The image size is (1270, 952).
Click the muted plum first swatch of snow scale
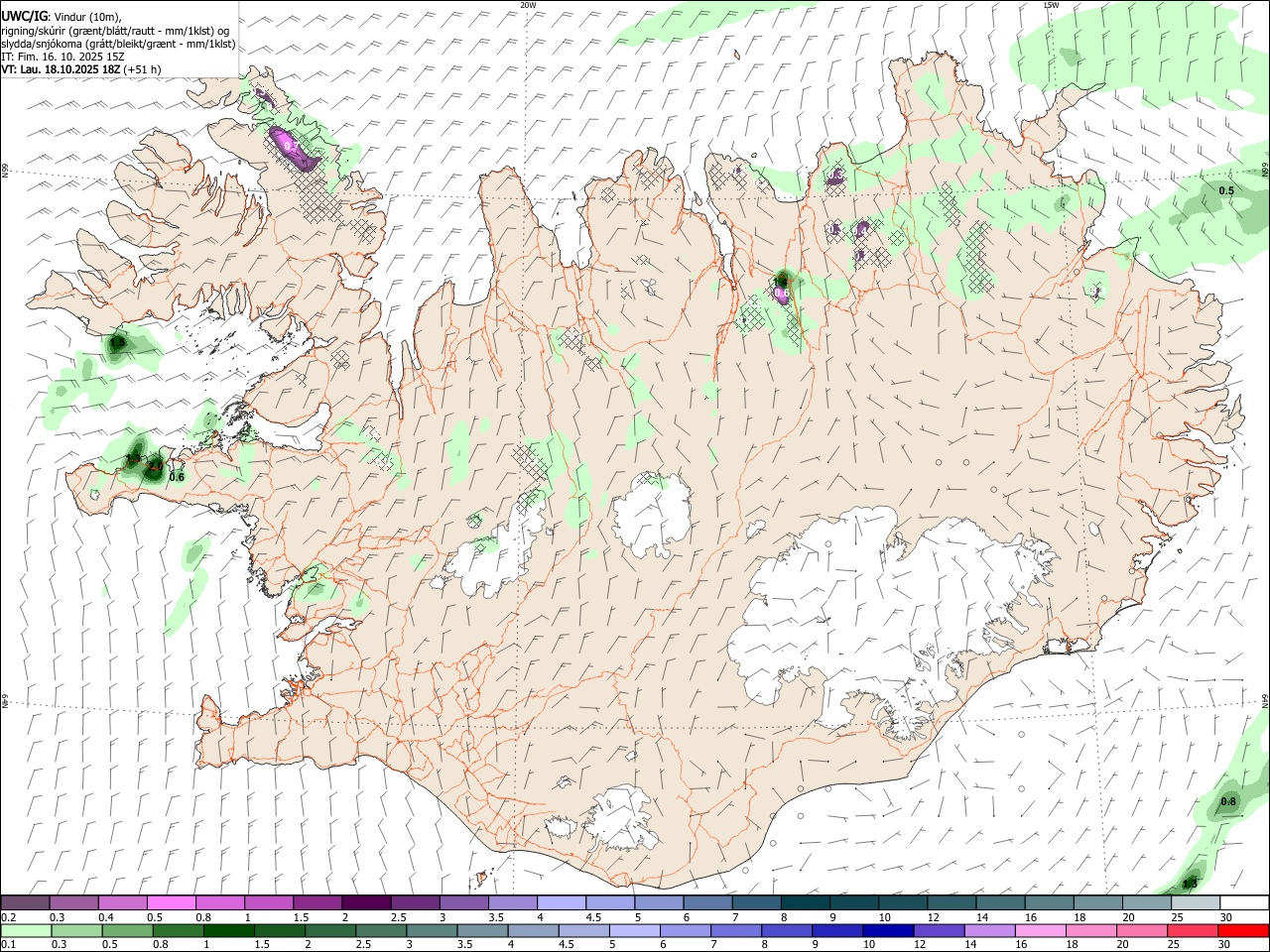pyautogui.click(x=25, y=902)
